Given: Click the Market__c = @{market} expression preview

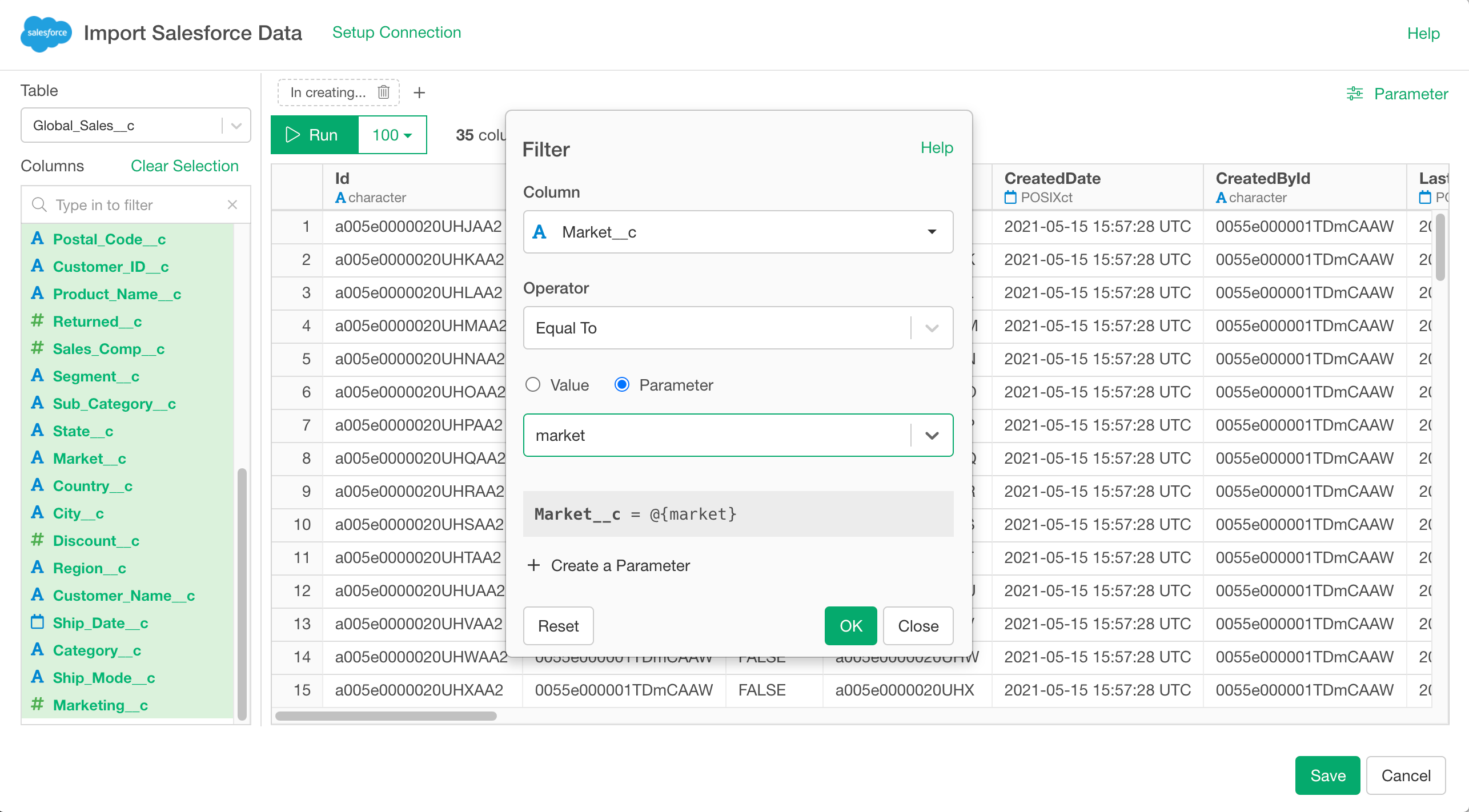Looking at the screenshot, I should tap(738, 514).
